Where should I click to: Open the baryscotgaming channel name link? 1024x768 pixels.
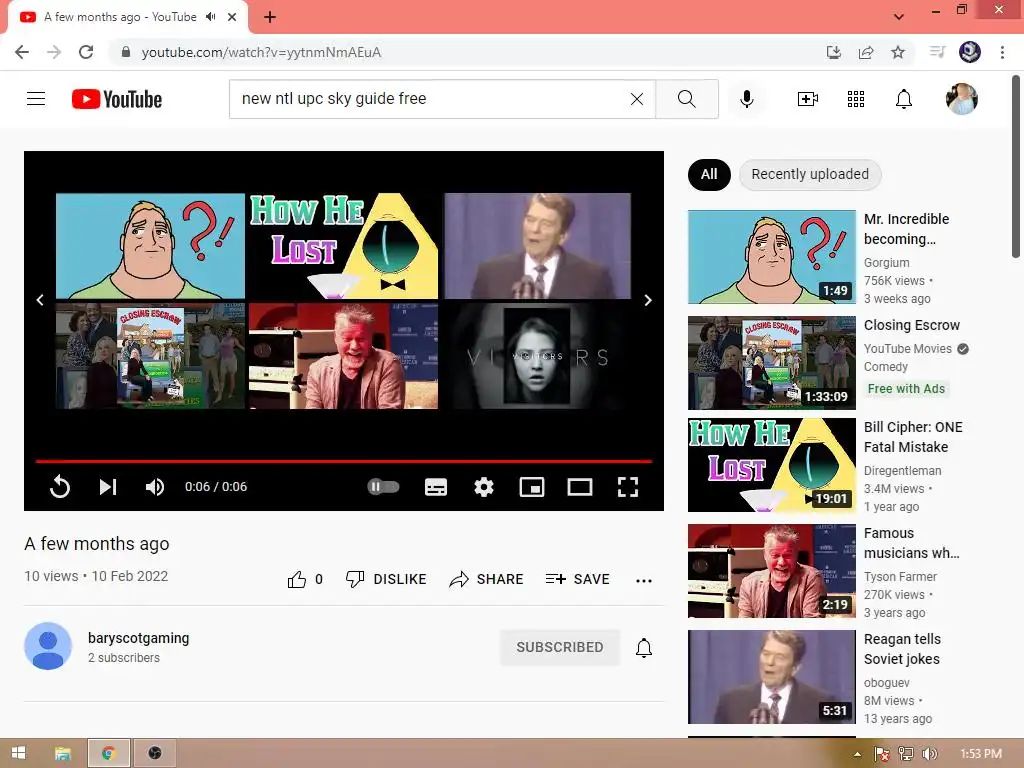coord(138,638)
